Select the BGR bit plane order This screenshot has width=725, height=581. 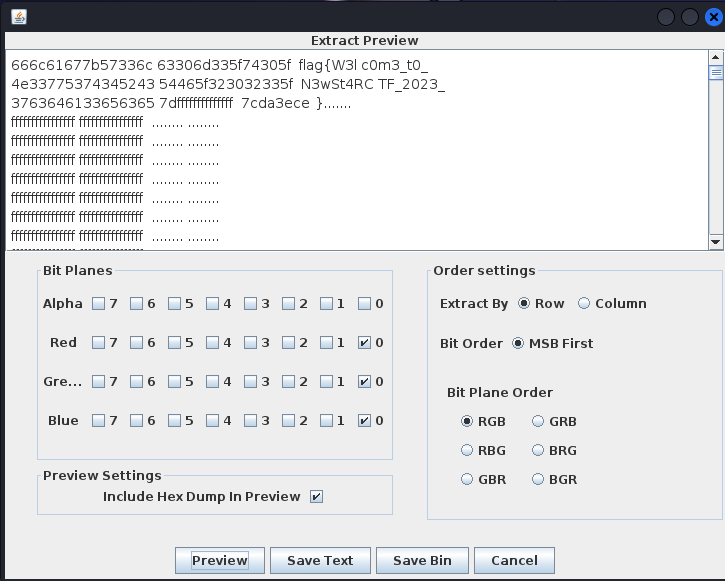pos(539,480)
